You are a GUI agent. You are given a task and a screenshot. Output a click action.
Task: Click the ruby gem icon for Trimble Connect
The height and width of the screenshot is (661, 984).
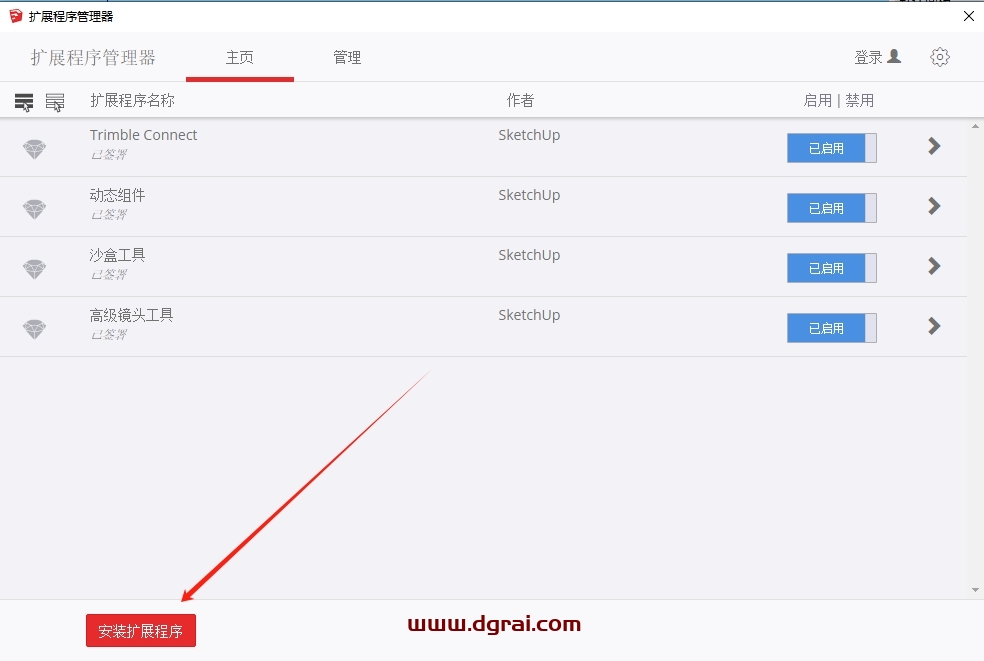[x=35, y=149]
